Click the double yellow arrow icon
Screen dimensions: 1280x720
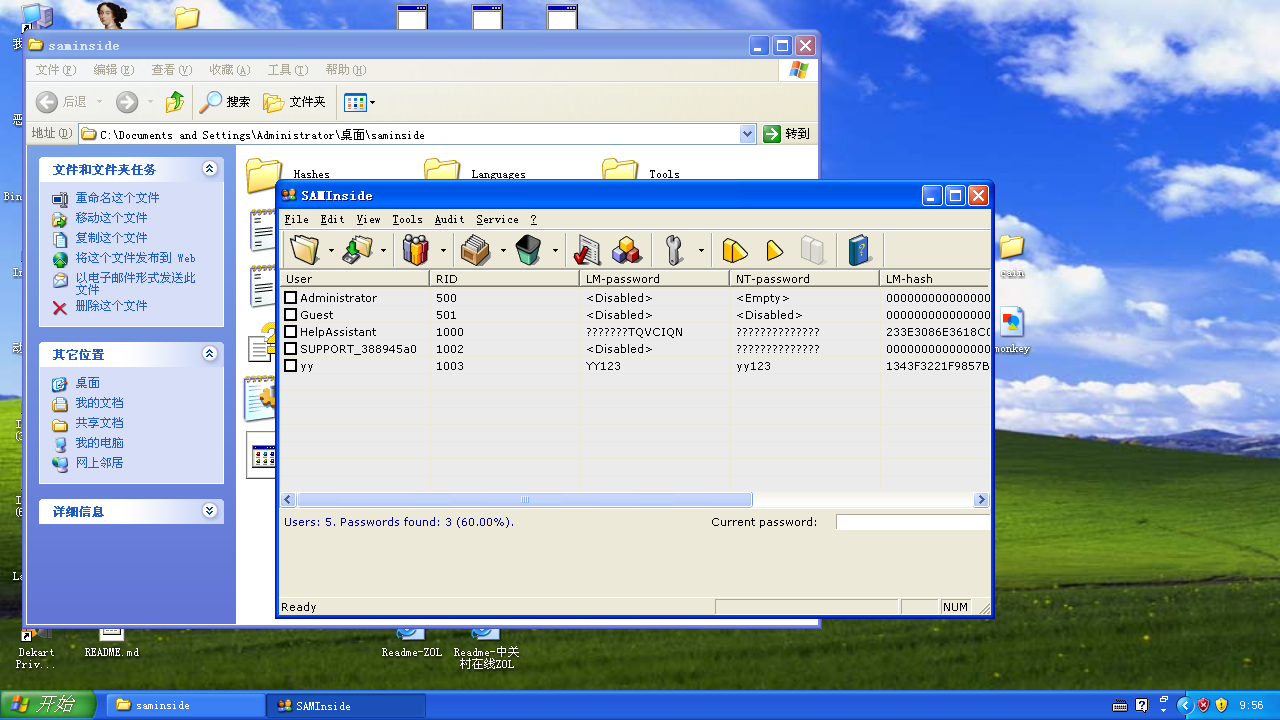pyautogui.click(x=735, y=250)
